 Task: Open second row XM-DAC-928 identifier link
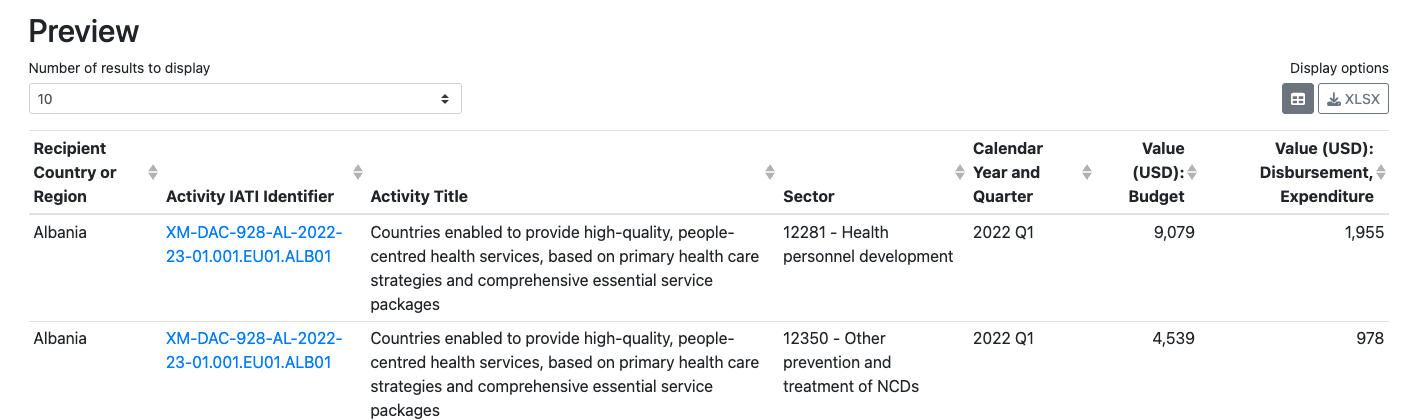coord(254,350)
